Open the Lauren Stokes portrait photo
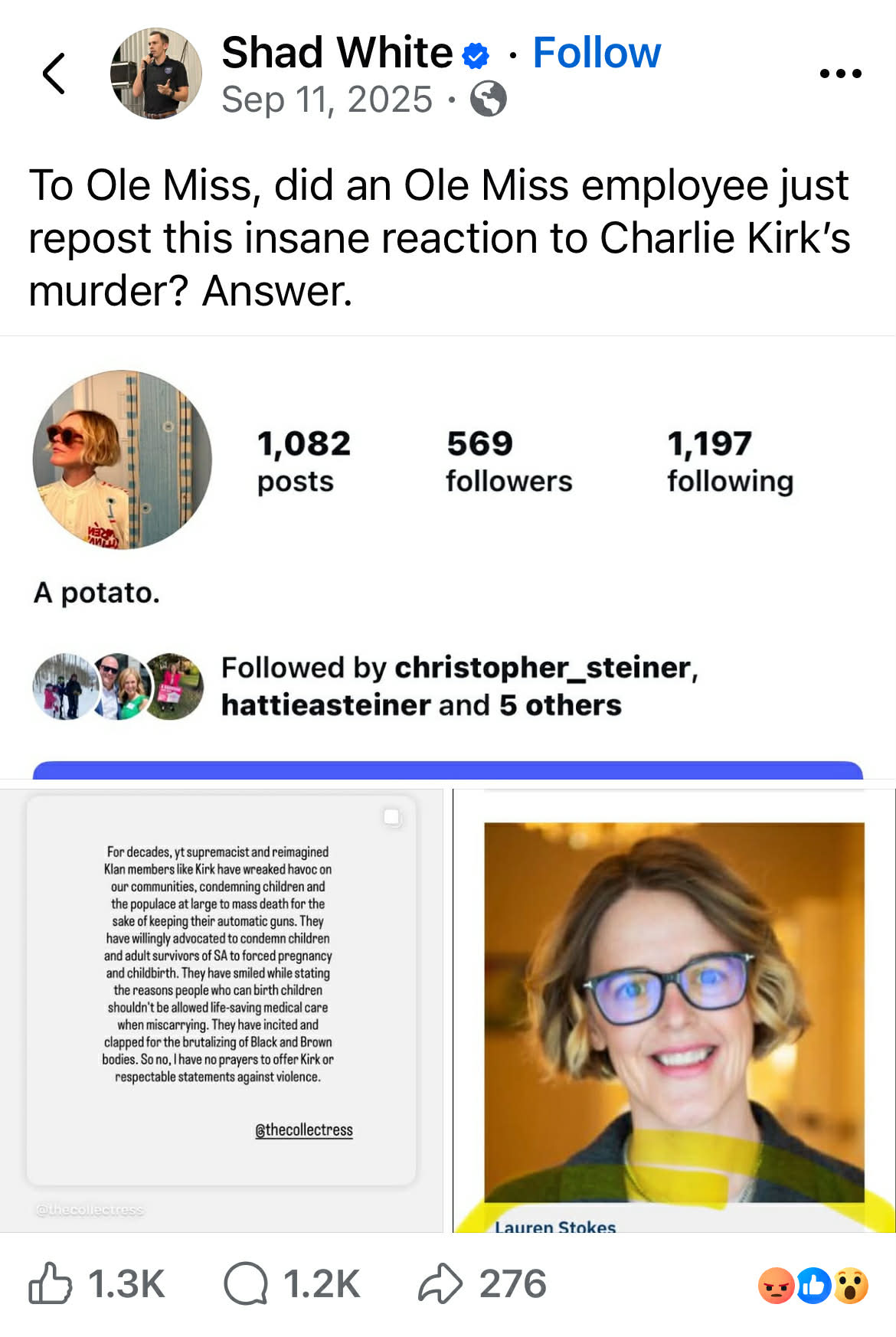The height and width of the screenshot is (1337, 896). pos(674,1011)
